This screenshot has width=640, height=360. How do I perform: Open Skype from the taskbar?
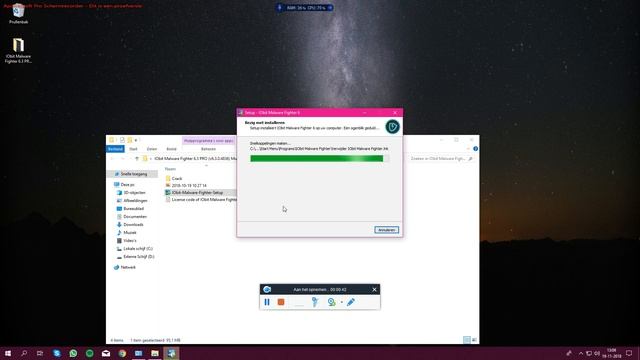pos(57,353)
